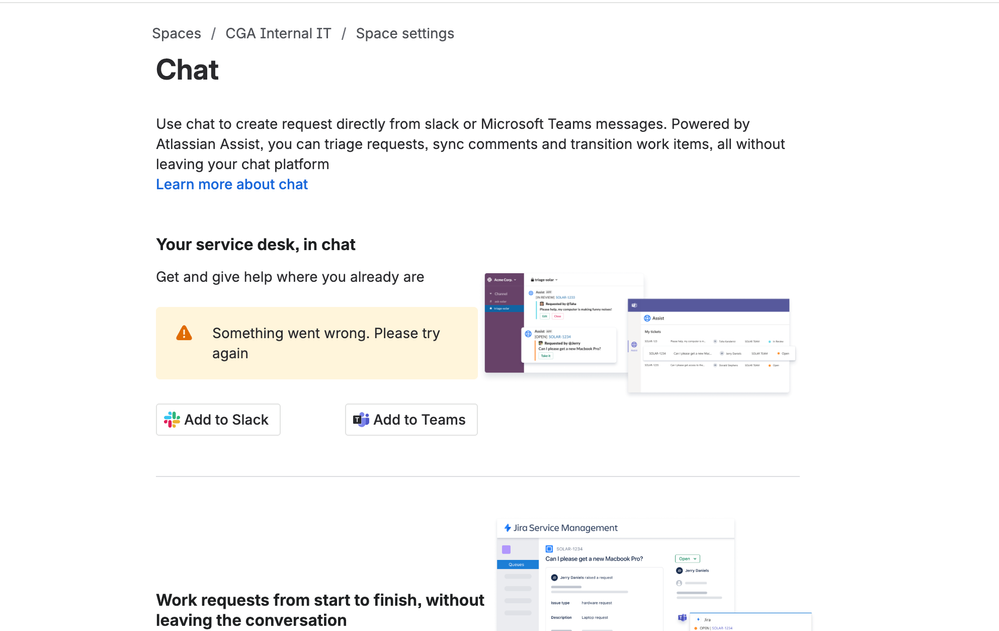Click the Your service desk, in chat heading

coord(255,245)
